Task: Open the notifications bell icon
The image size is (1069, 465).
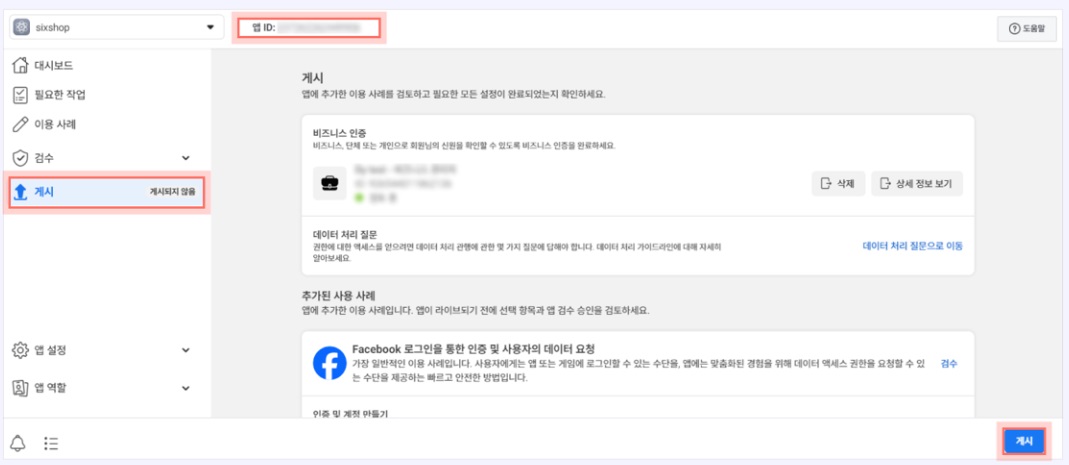Action: point(18,443)
